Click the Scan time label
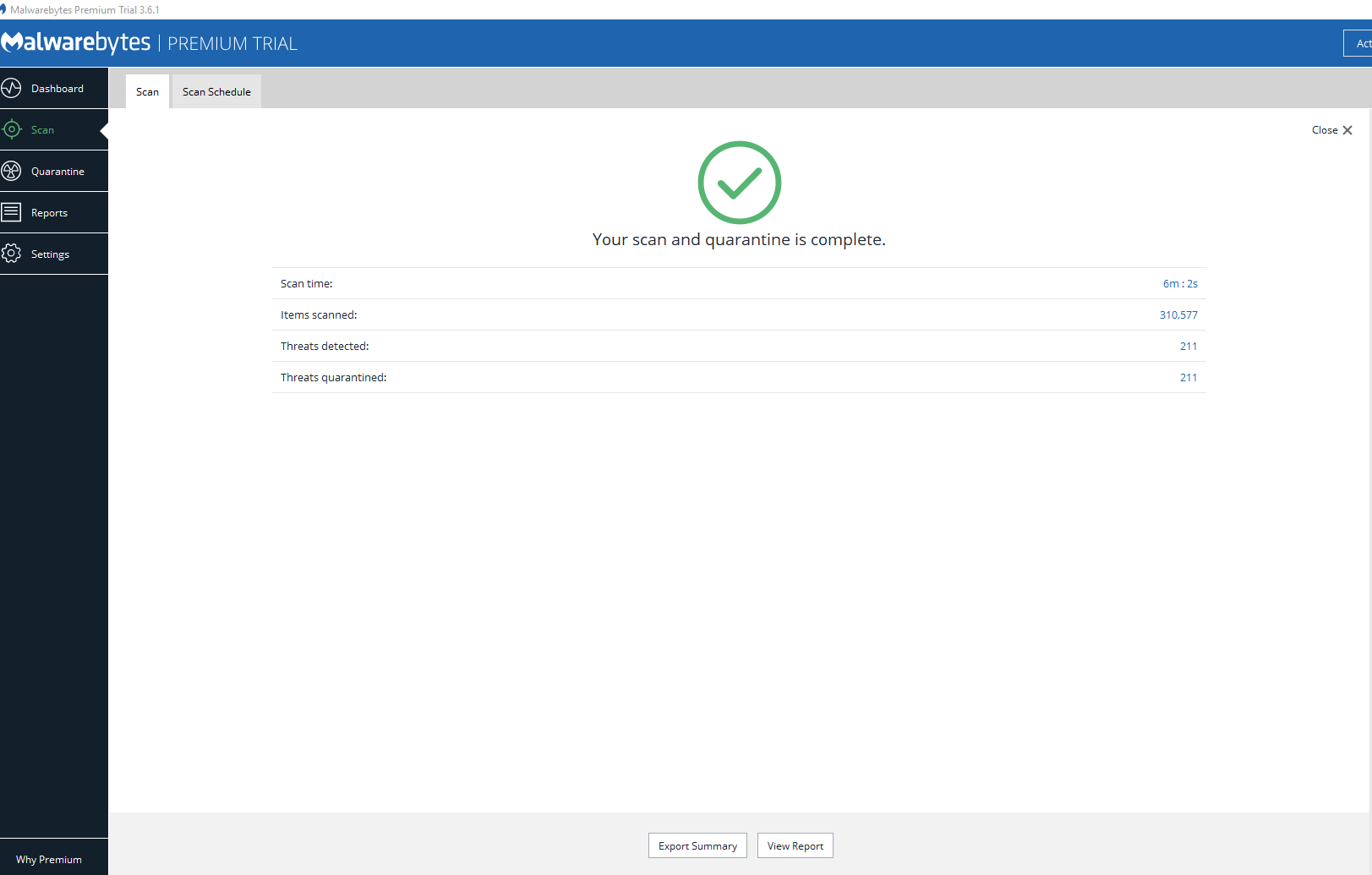Screen dimensions: 1372x875 (307, 283)
